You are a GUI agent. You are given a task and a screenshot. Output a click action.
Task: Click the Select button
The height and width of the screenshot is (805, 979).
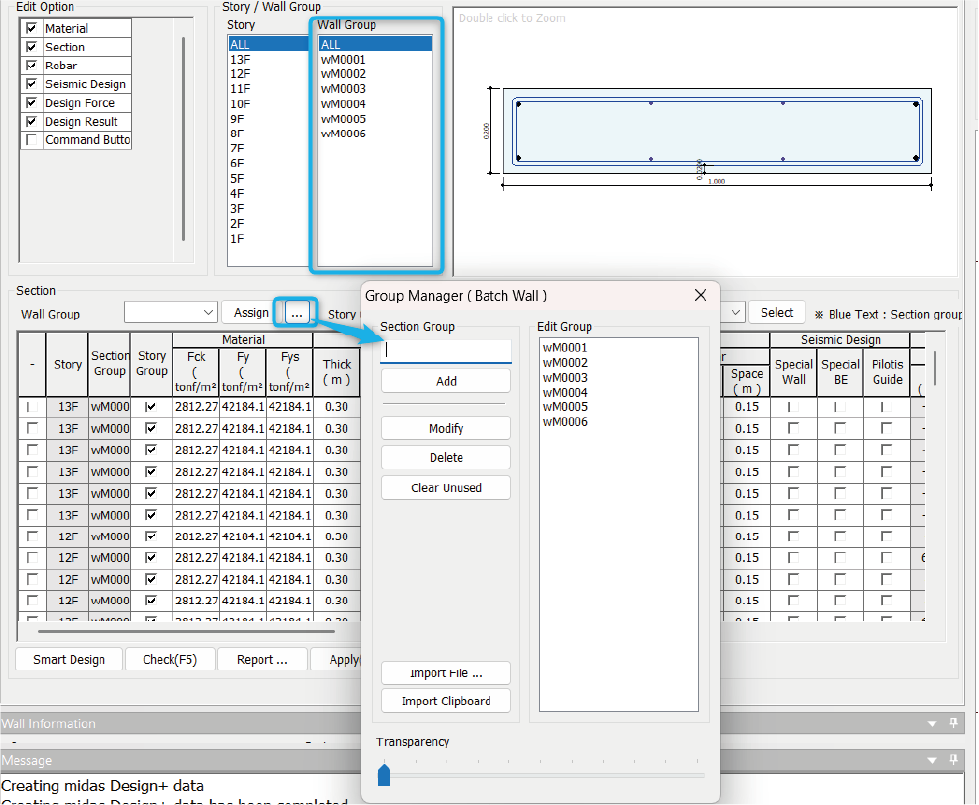click(777, 312)
